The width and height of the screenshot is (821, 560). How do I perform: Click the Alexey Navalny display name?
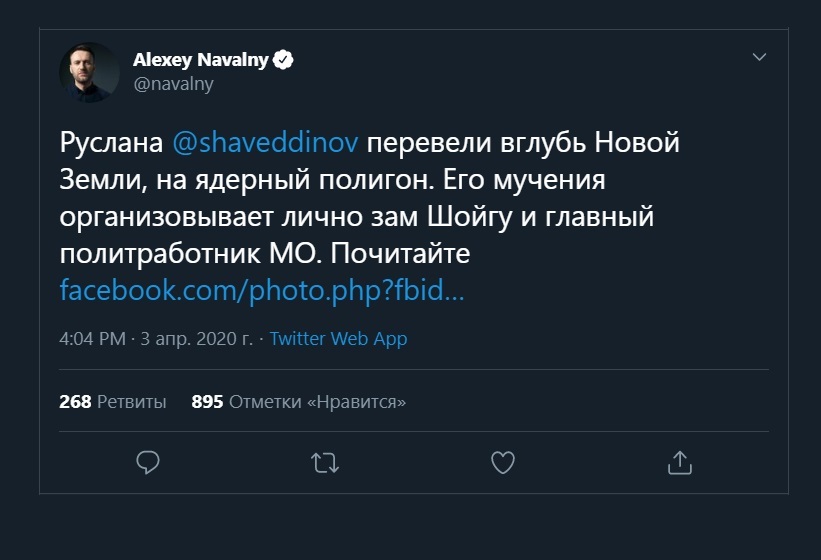point(200,60)
